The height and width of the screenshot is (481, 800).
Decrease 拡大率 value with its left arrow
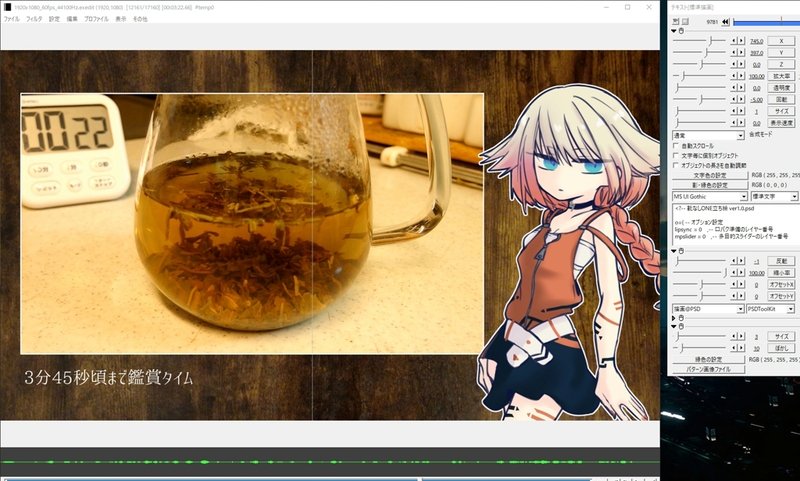click(x=734, y=76)
